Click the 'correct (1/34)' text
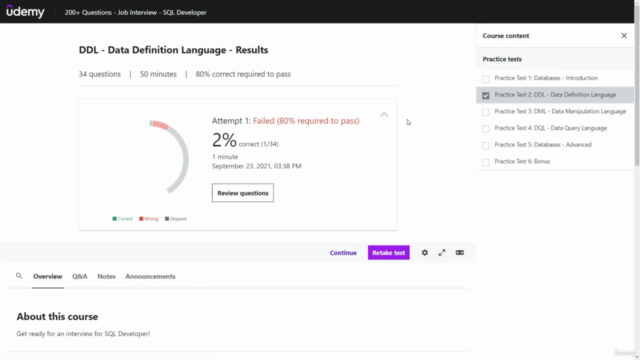640x360 pixels. [x=258, y=144]
